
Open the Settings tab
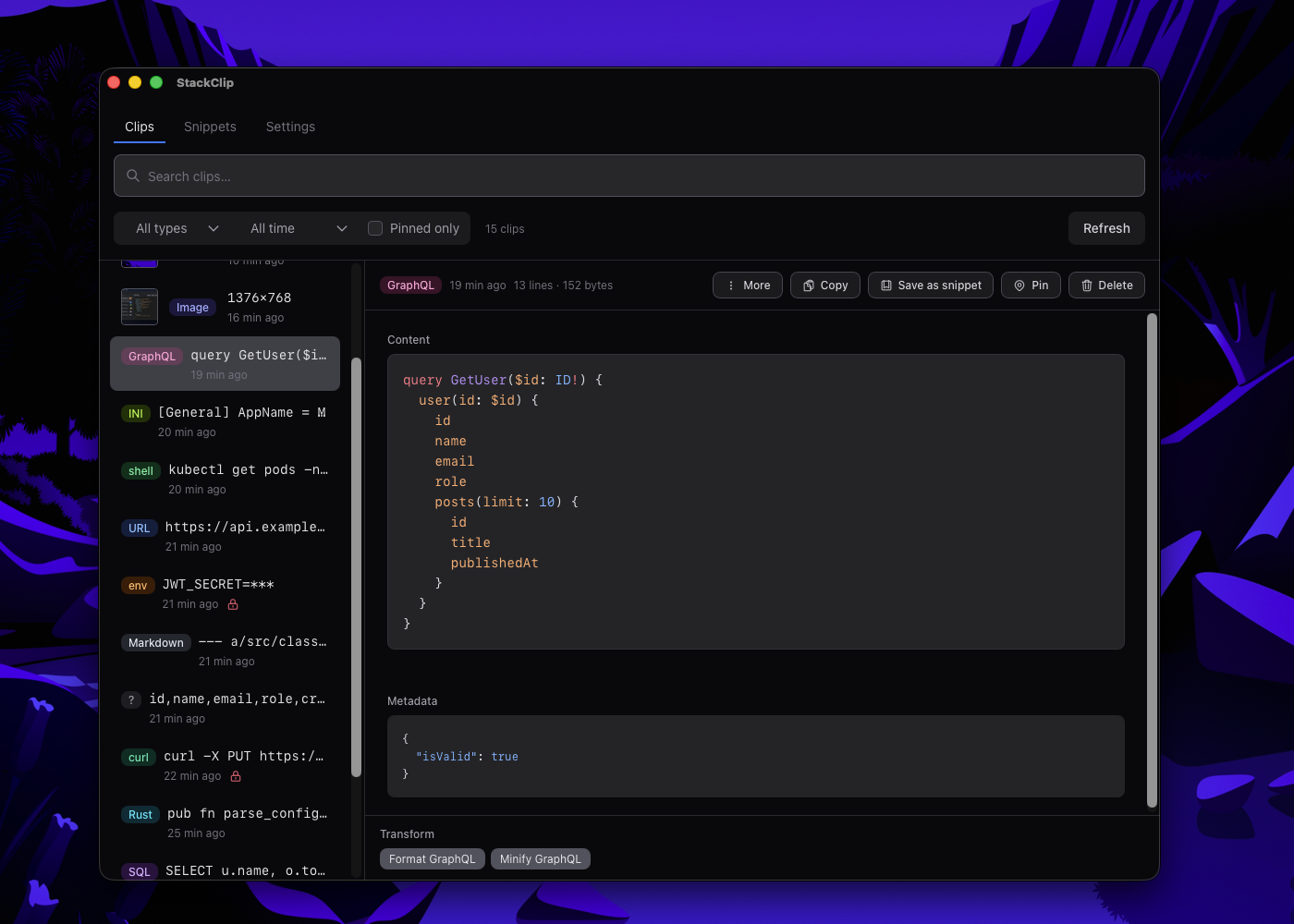(x=290, y=127)
